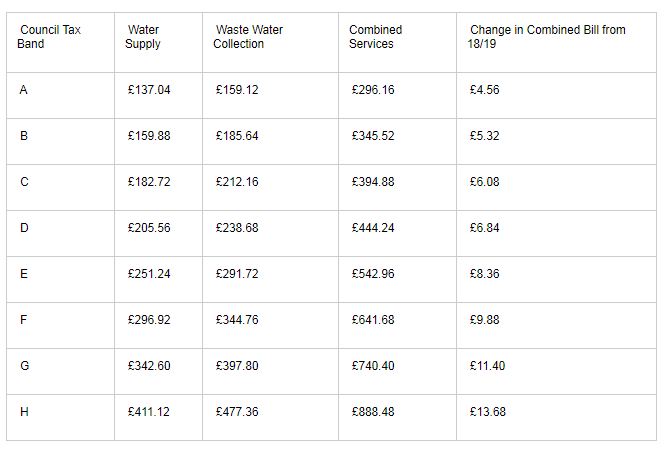The height and width of the screenshot is (454, 663).
Task: Select the £6.84 change value for Band D
Action: click(x=485, y=228)
